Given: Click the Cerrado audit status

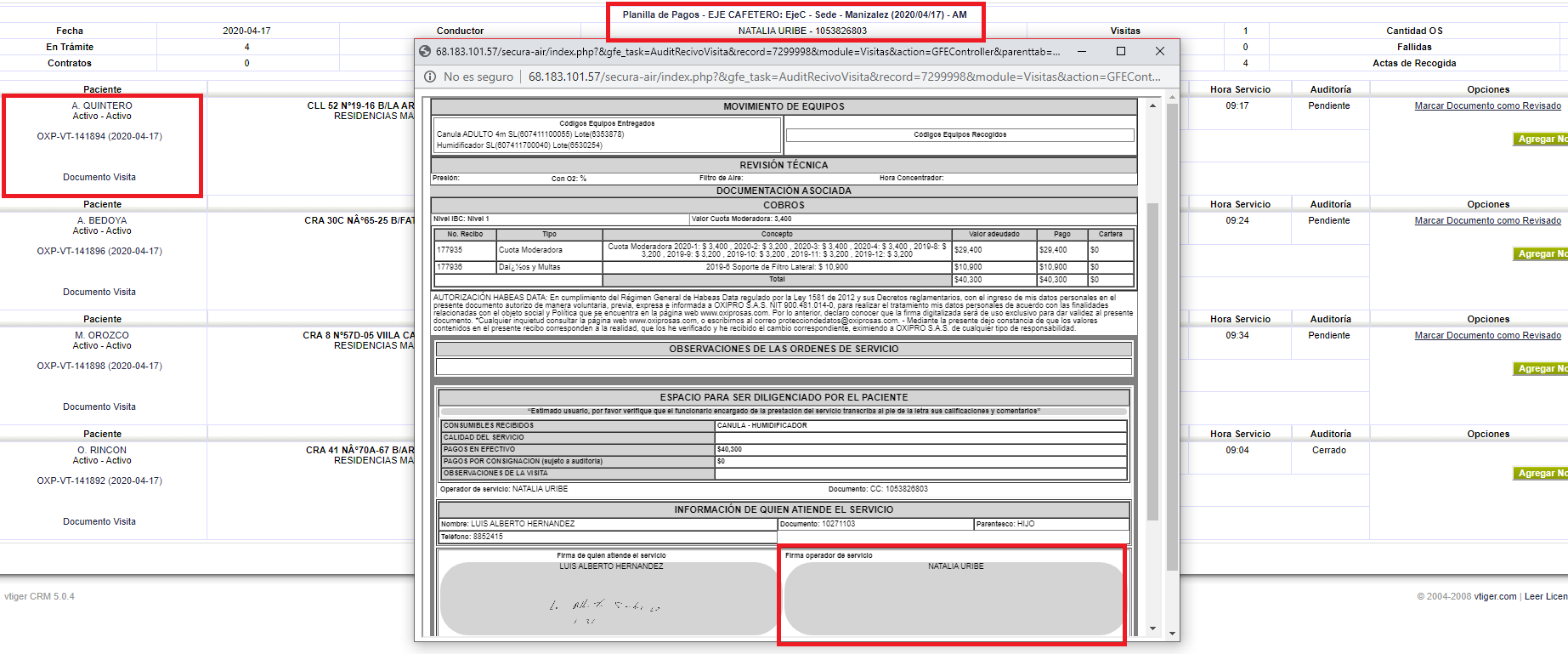Looking at the screenshot, I should coord(1329,450).
